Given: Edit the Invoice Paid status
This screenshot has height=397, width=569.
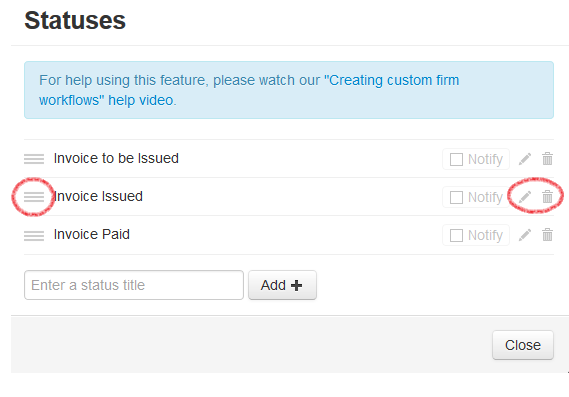Looking at the screenshot, I should click(x=525, y=235).
